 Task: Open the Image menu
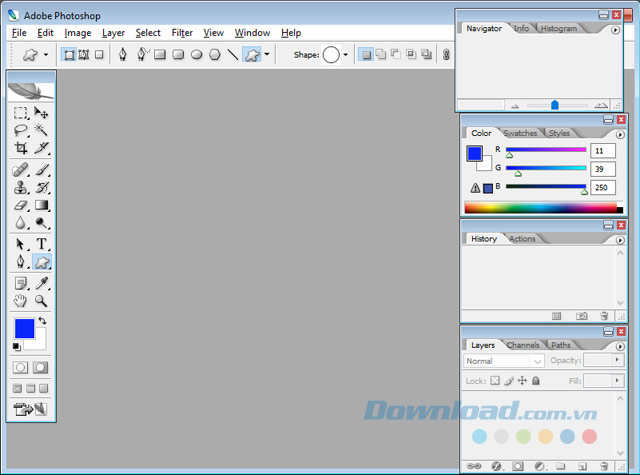point(78,33)
